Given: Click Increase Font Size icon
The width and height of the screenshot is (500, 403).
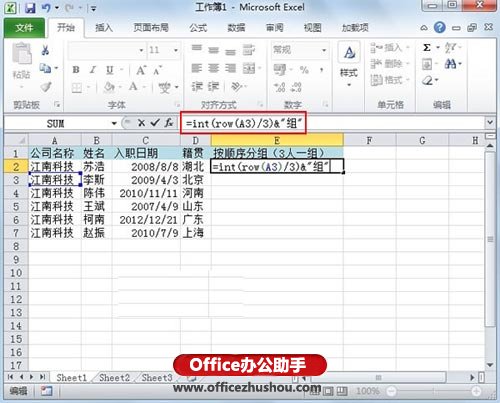Looking at the screenshot, I should (x=141, y=70).
